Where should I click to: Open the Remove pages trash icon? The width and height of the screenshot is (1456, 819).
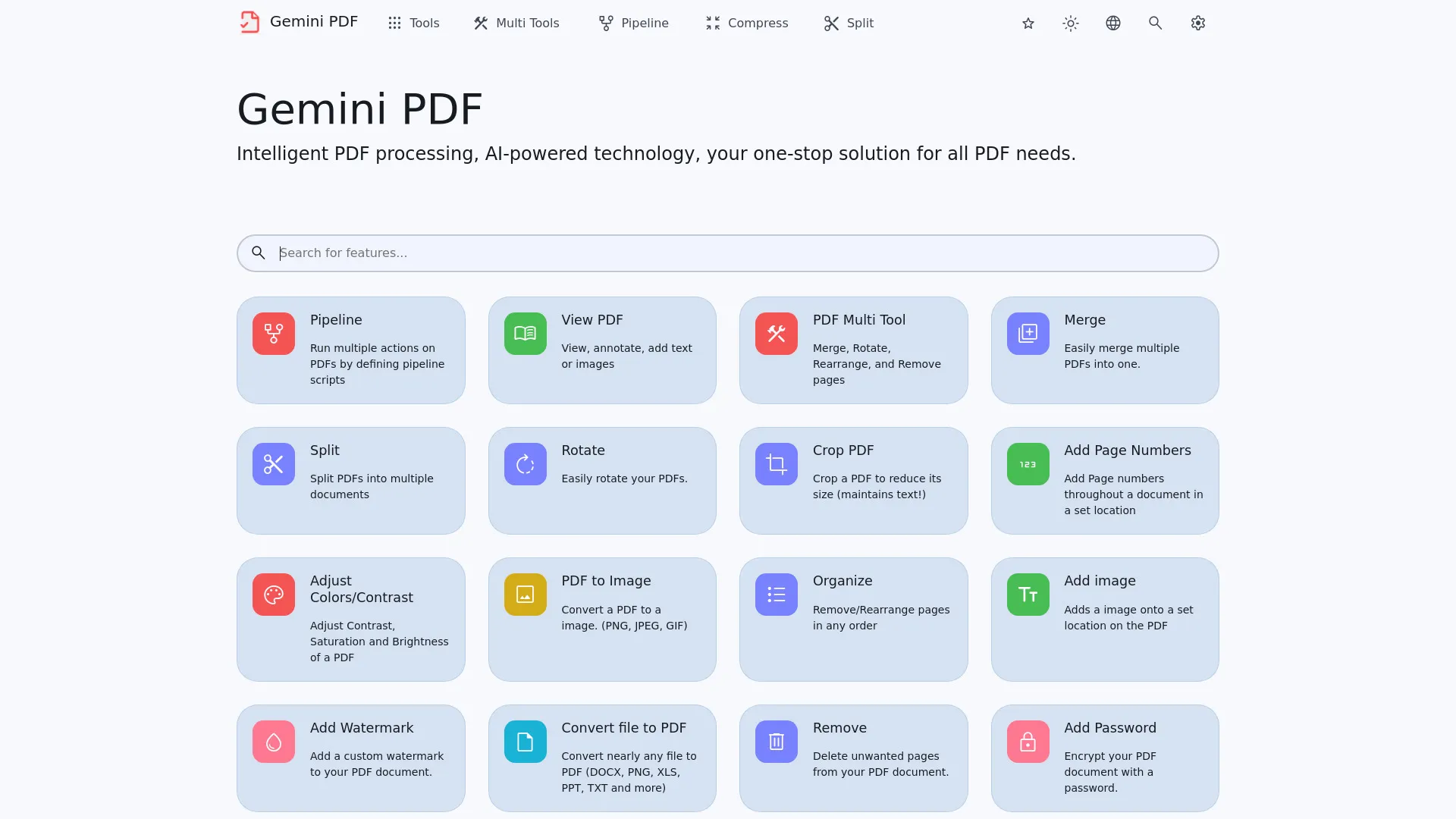click(x=775, y=741)
